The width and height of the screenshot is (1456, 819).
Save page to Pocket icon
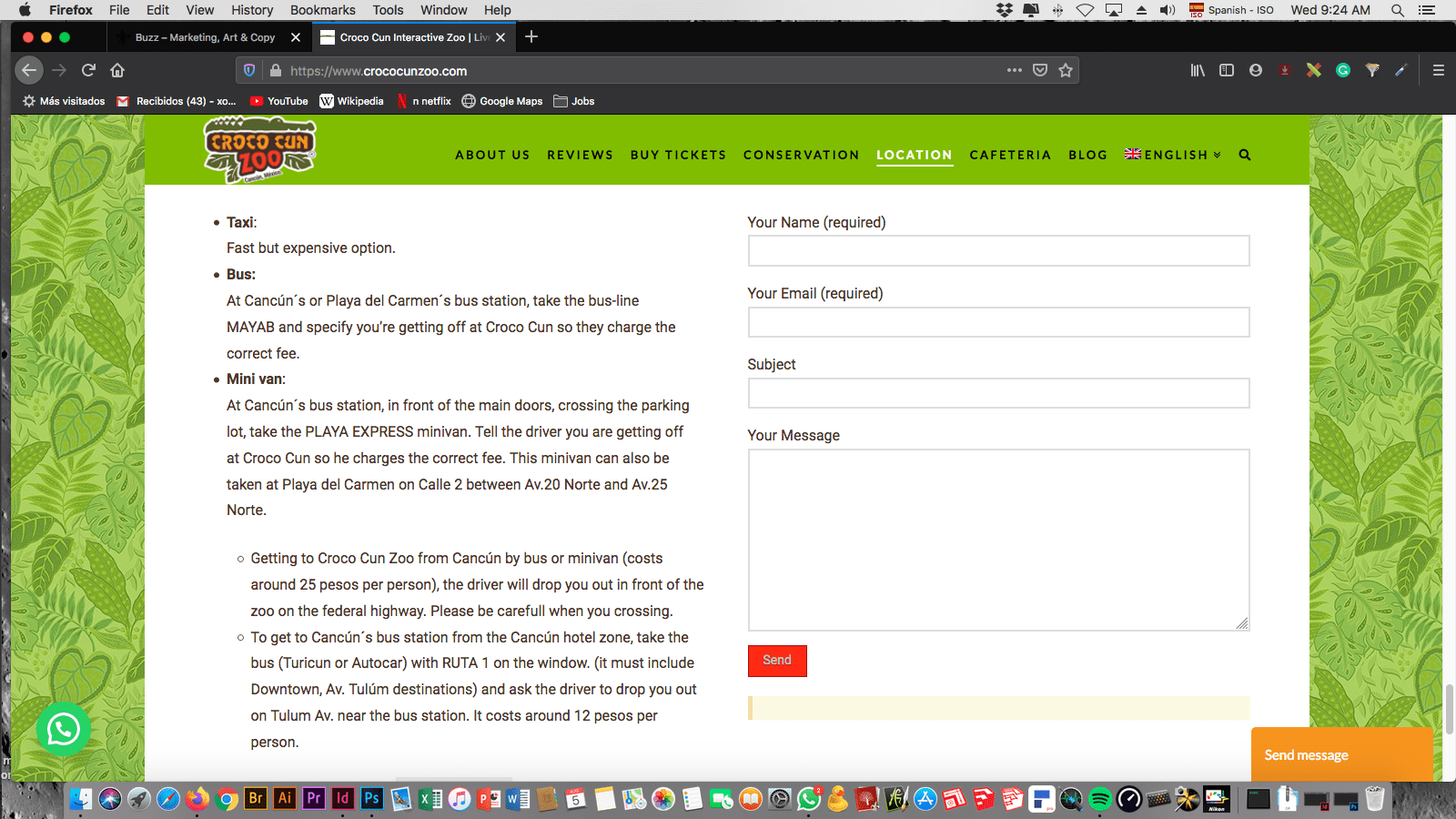[x=1040, y=70]
